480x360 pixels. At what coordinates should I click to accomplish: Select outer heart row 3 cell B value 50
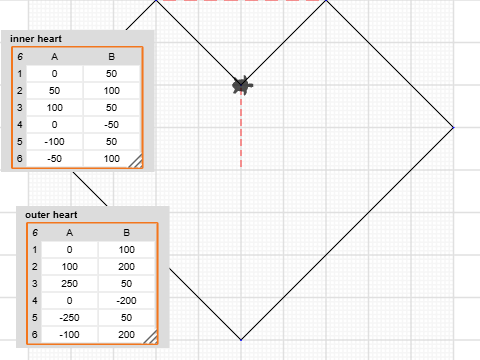(x=127, y=284)
